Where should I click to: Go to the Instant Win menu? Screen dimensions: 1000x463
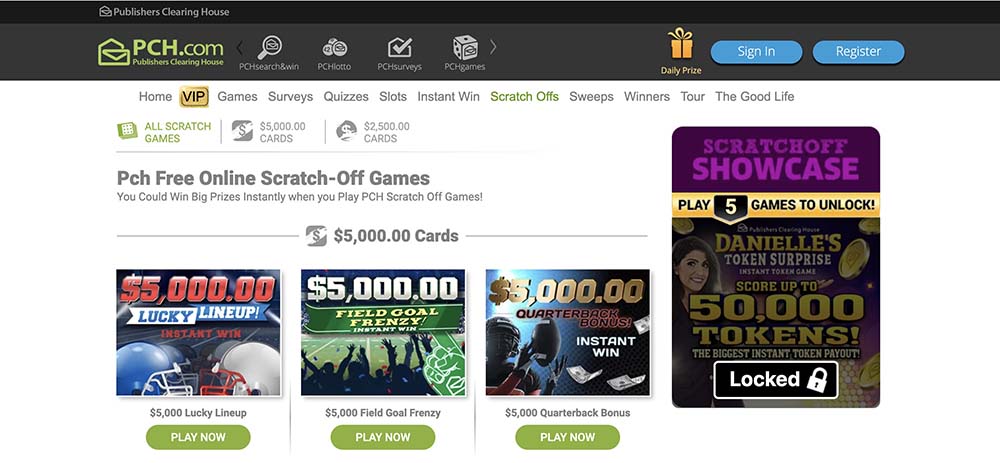pyautogui.click(x=448, y=96)
